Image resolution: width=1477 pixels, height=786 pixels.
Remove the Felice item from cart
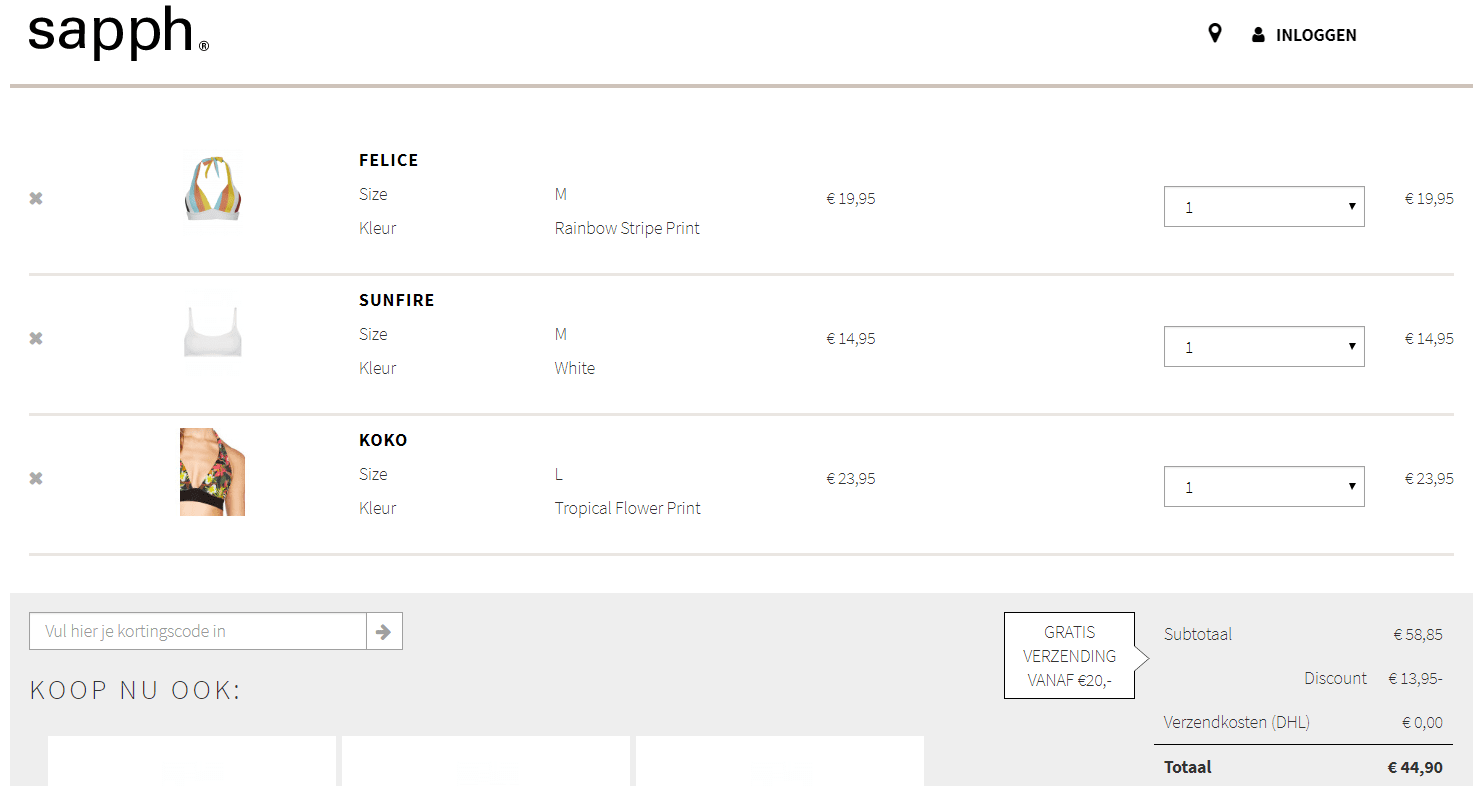click(x=36, y=198)
